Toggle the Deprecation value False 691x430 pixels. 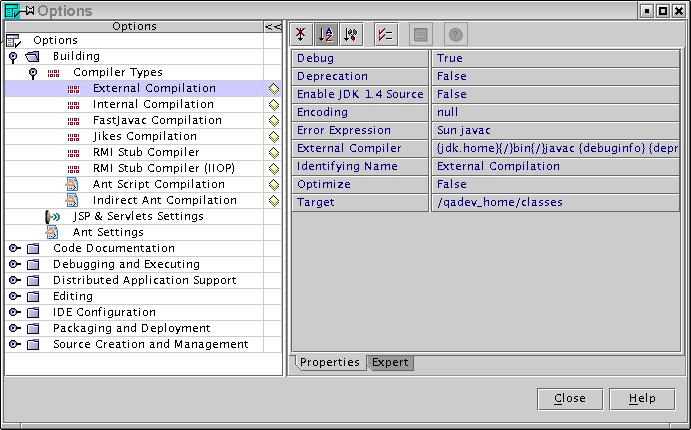(x=555, y=76)
